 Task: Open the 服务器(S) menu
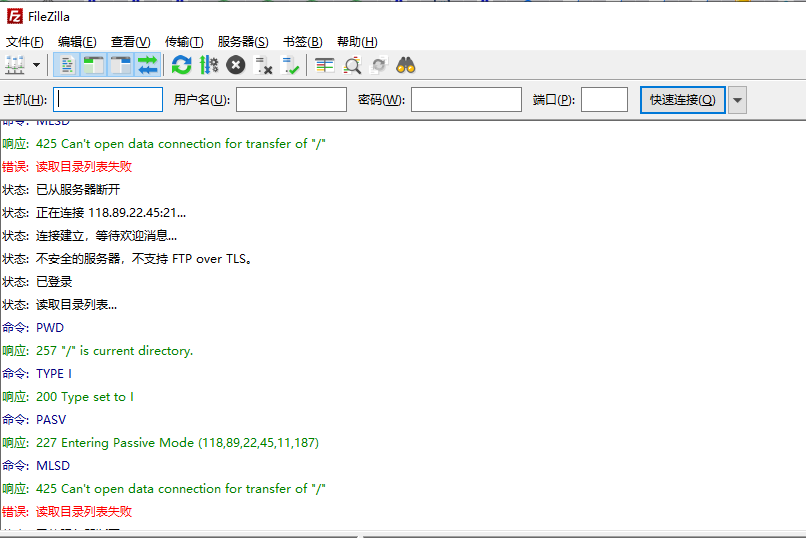pyautogui.click(x=243, y=42)
